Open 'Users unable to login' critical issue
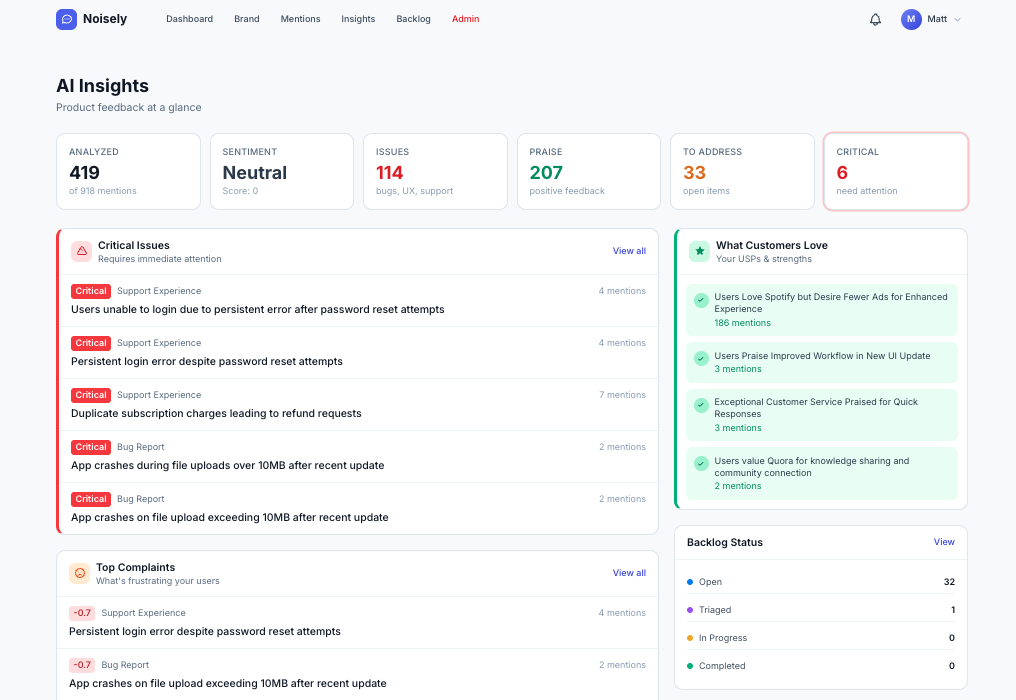Image resolution: width=1016 pixels, height=700 pixels. [x=358, y=301]
